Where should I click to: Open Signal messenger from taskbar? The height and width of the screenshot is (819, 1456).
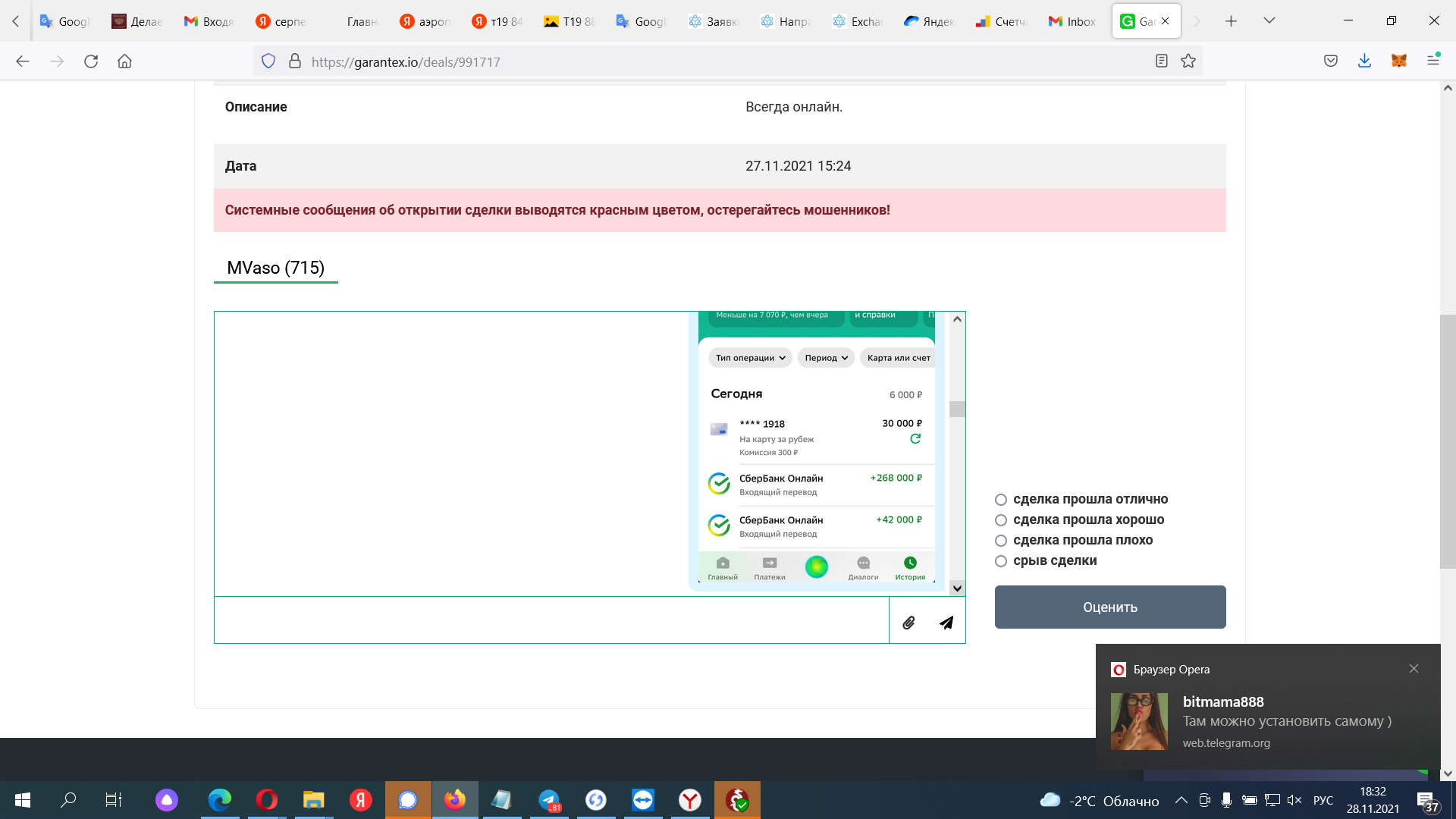(408, 800)
